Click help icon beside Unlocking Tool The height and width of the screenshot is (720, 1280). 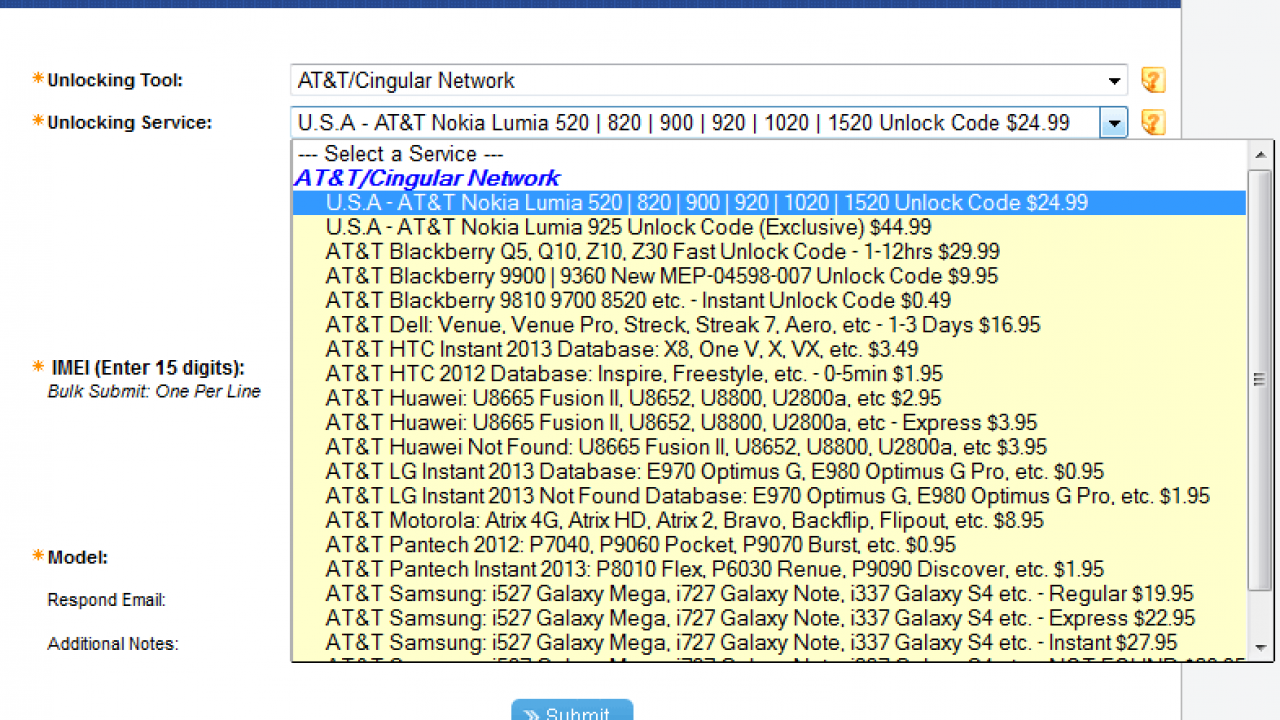coord(1153,80)
